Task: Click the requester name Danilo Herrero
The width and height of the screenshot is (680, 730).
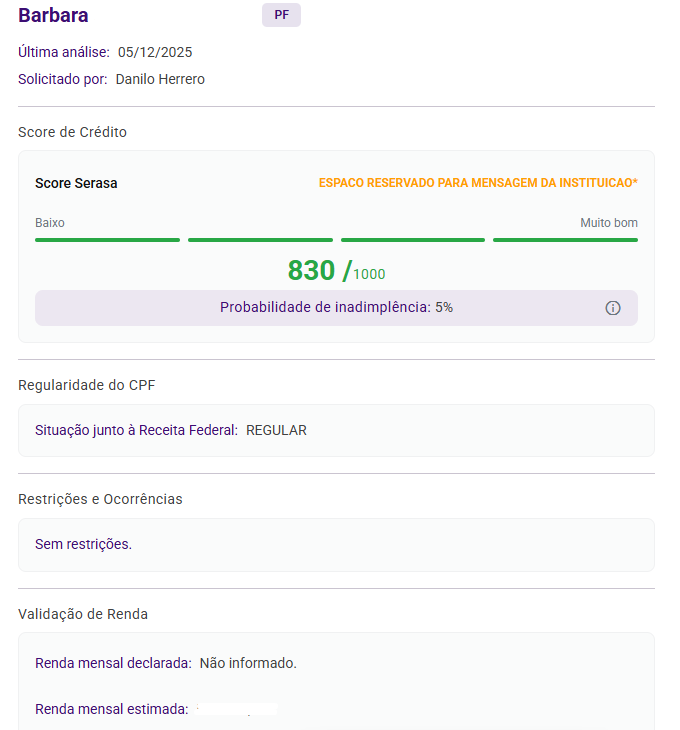Action: click(160, 79)
